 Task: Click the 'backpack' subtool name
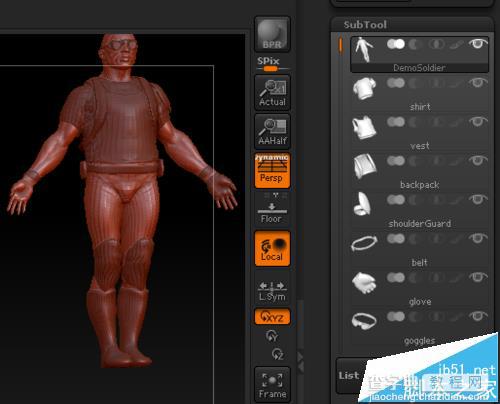[x=420, y=185]
